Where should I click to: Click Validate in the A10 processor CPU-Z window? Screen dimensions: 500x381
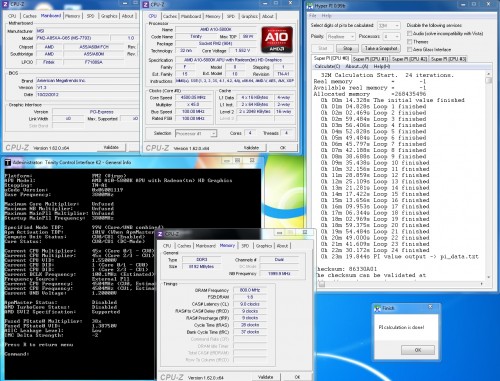coord(251,147)
